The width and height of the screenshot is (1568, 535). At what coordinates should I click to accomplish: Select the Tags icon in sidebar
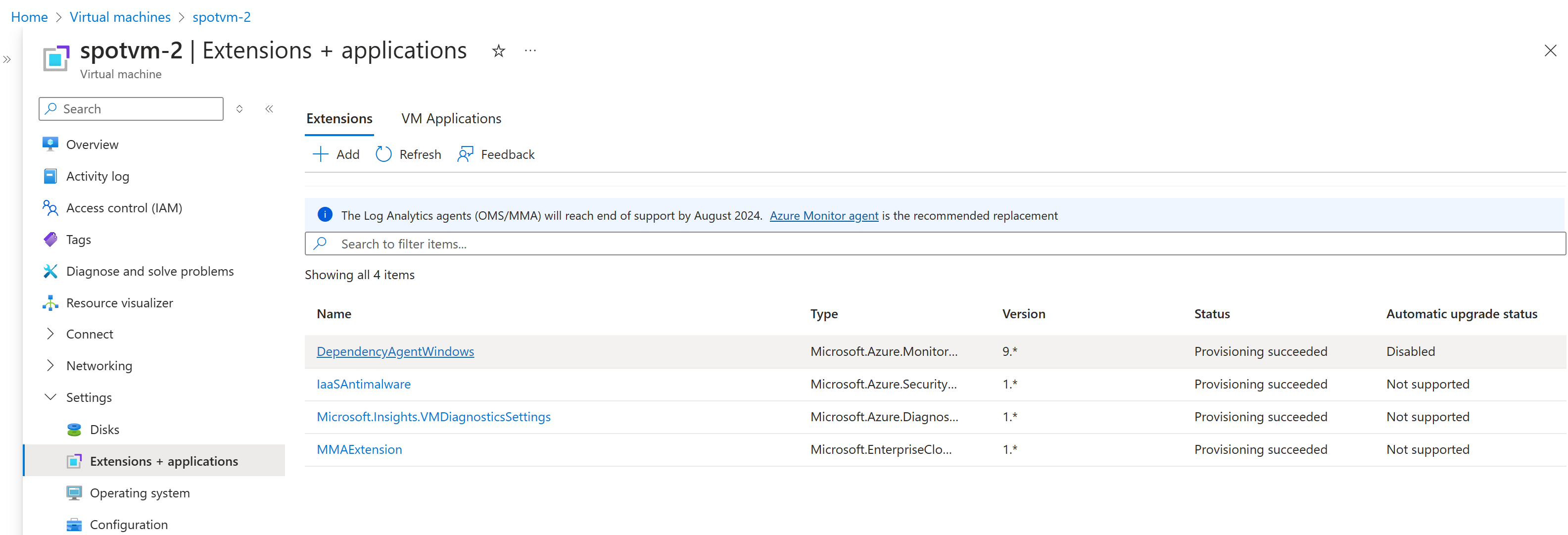50,239
